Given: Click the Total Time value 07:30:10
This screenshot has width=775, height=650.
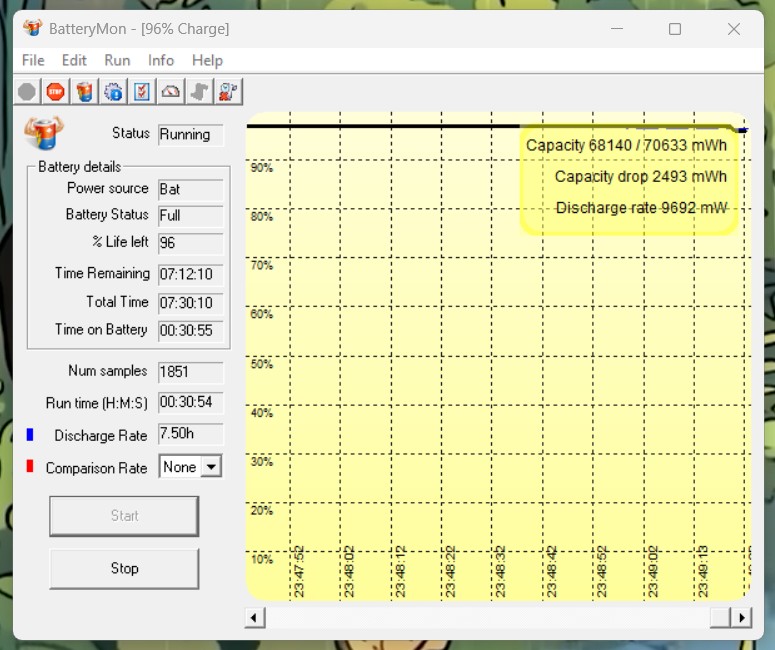Looking at the screenshot, I should tap(191, 303).
